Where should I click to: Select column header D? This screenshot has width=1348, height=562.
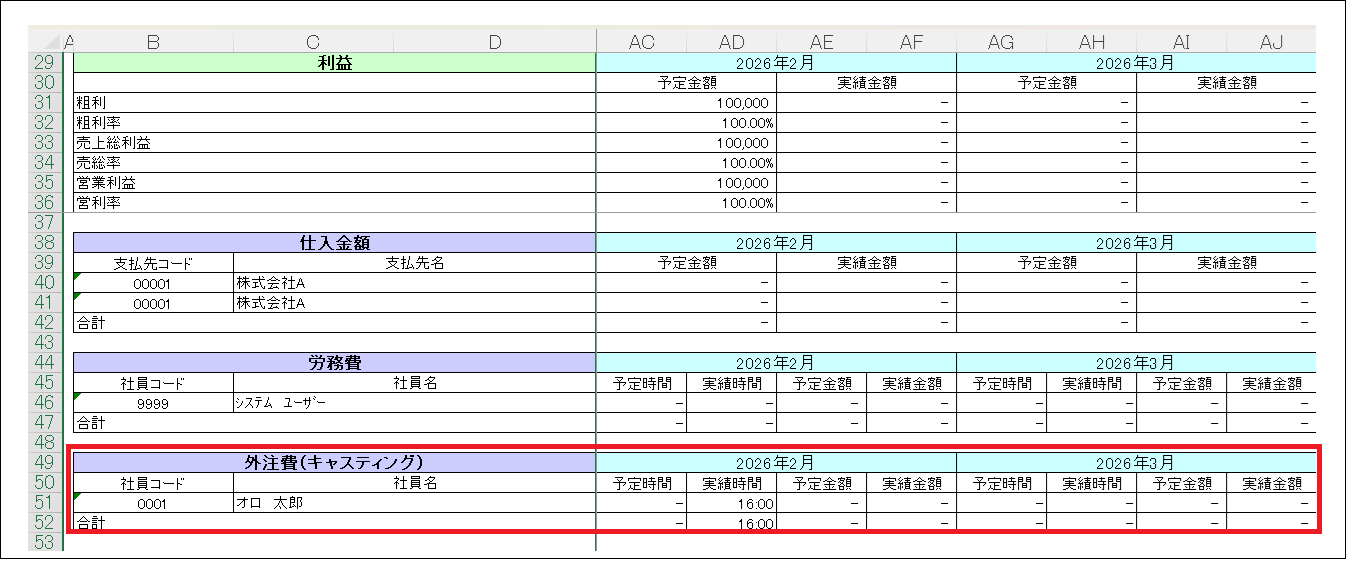[x=494, y=41]
